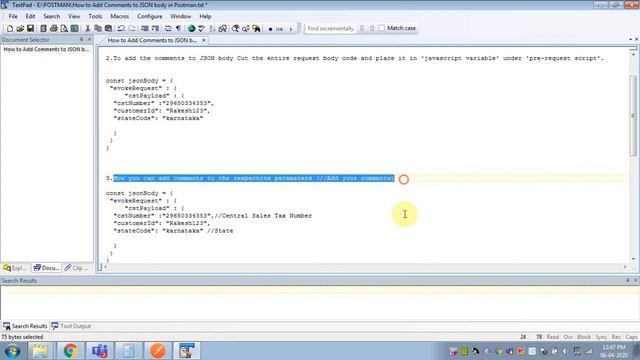Close the Document Selector panel
The width and height of the screenshot is (640, 360).
(x=89, y=40)
